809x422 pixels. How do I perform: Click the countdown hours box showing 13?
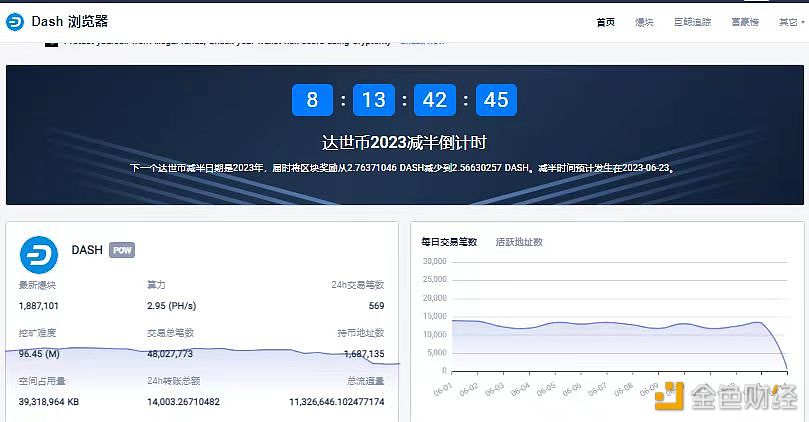(x=374, y=100)
